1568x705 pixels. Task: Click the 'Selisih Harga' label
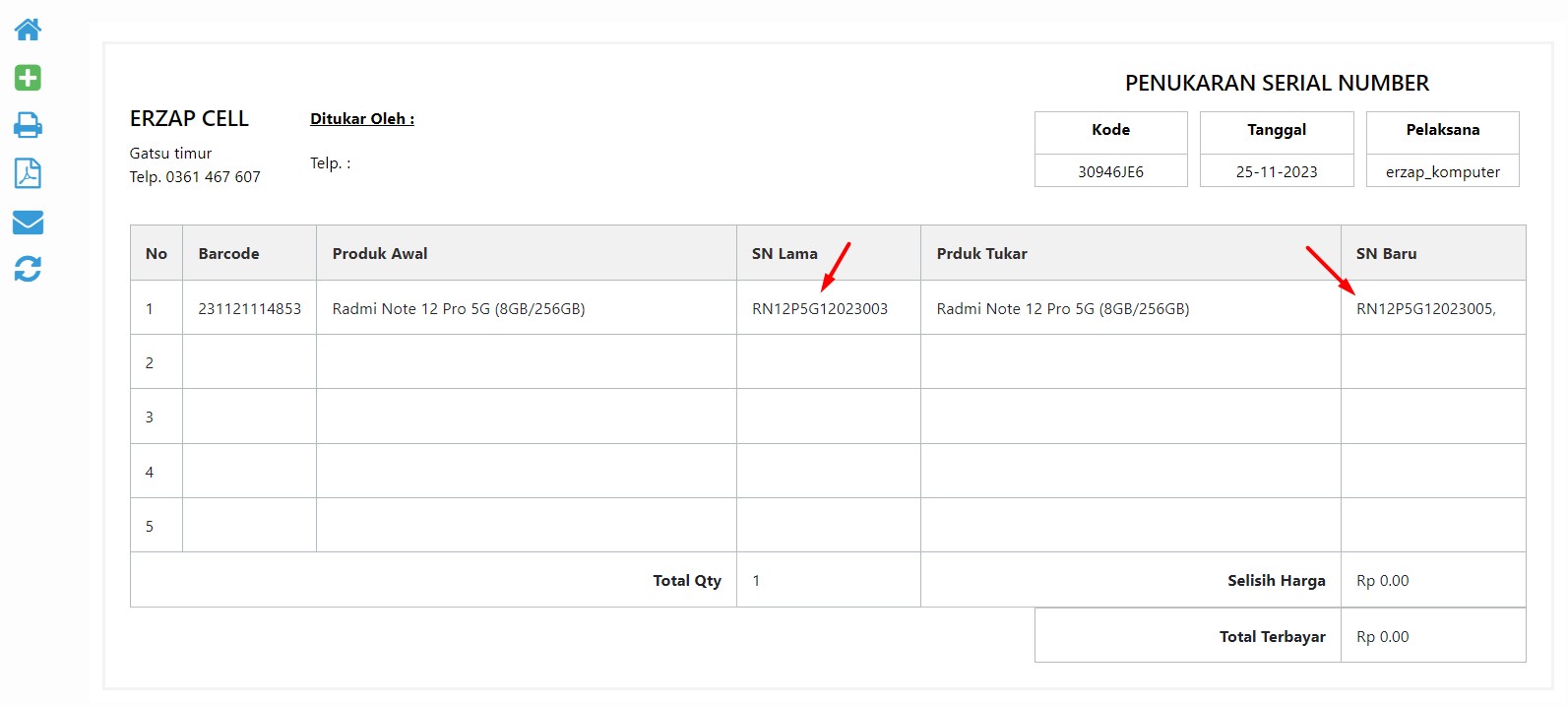point(1277,581)
